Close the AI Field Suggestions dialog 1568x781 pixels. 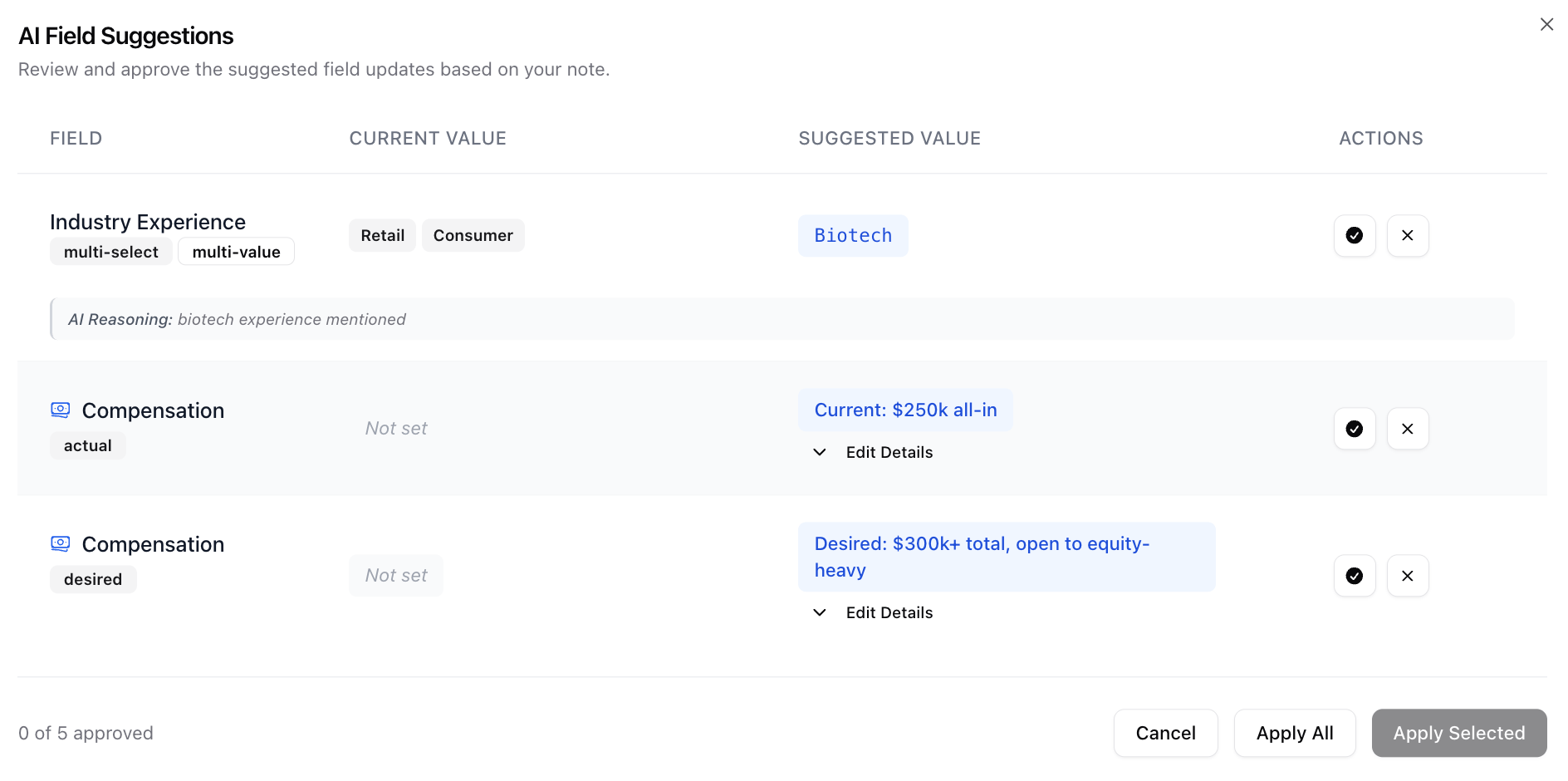(x=1546, y=24)
